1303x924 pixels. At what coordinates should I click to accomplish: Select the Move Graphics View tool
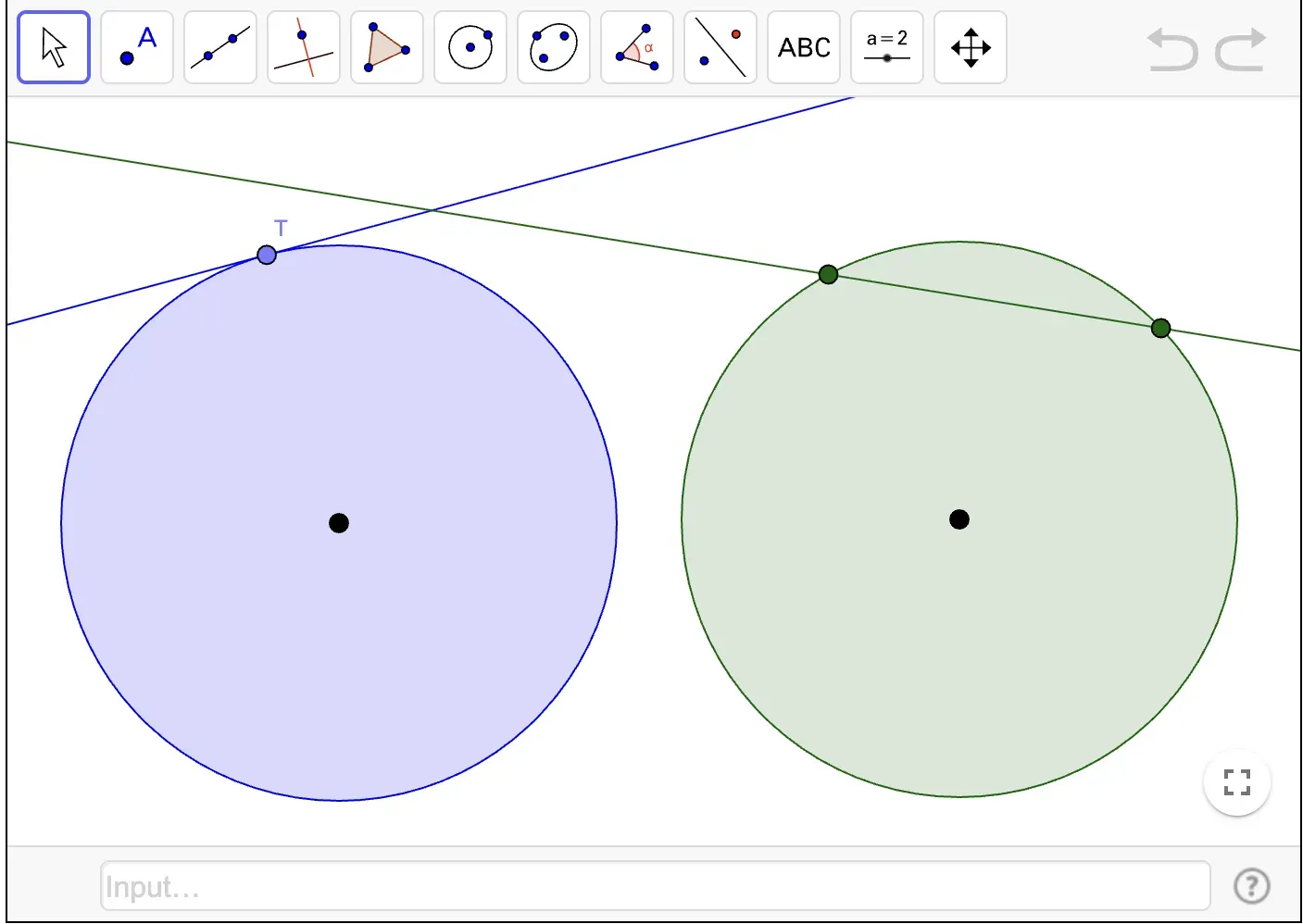point(971,47)
